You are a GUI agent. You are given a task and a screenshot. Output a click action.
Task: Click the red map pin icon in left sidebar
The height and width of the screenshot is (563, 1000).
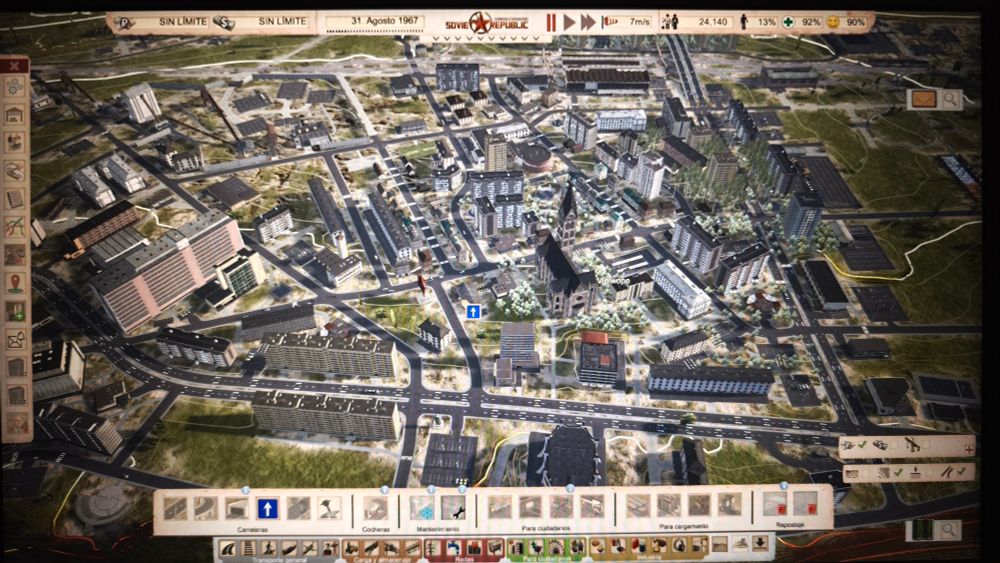(x=15, y=283)
